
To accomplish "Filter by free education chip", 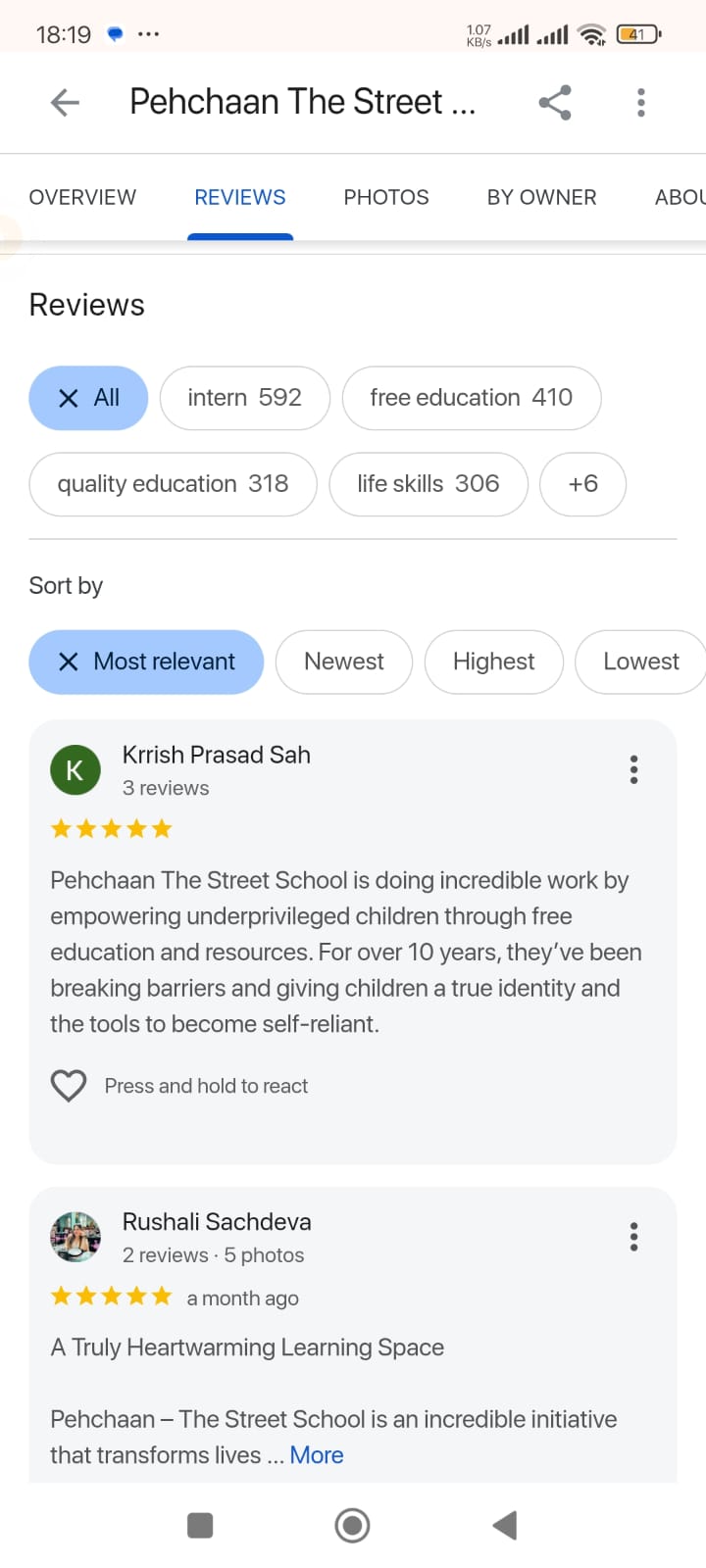I will [x=471, y=398].
